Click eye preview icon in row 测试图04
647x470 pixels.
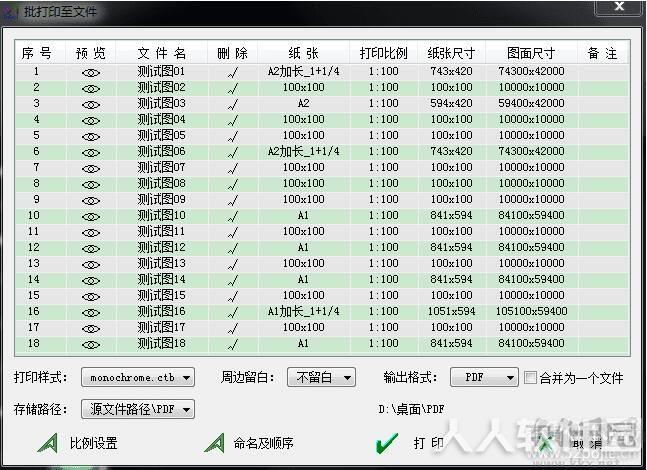click(x=91, y=121)
